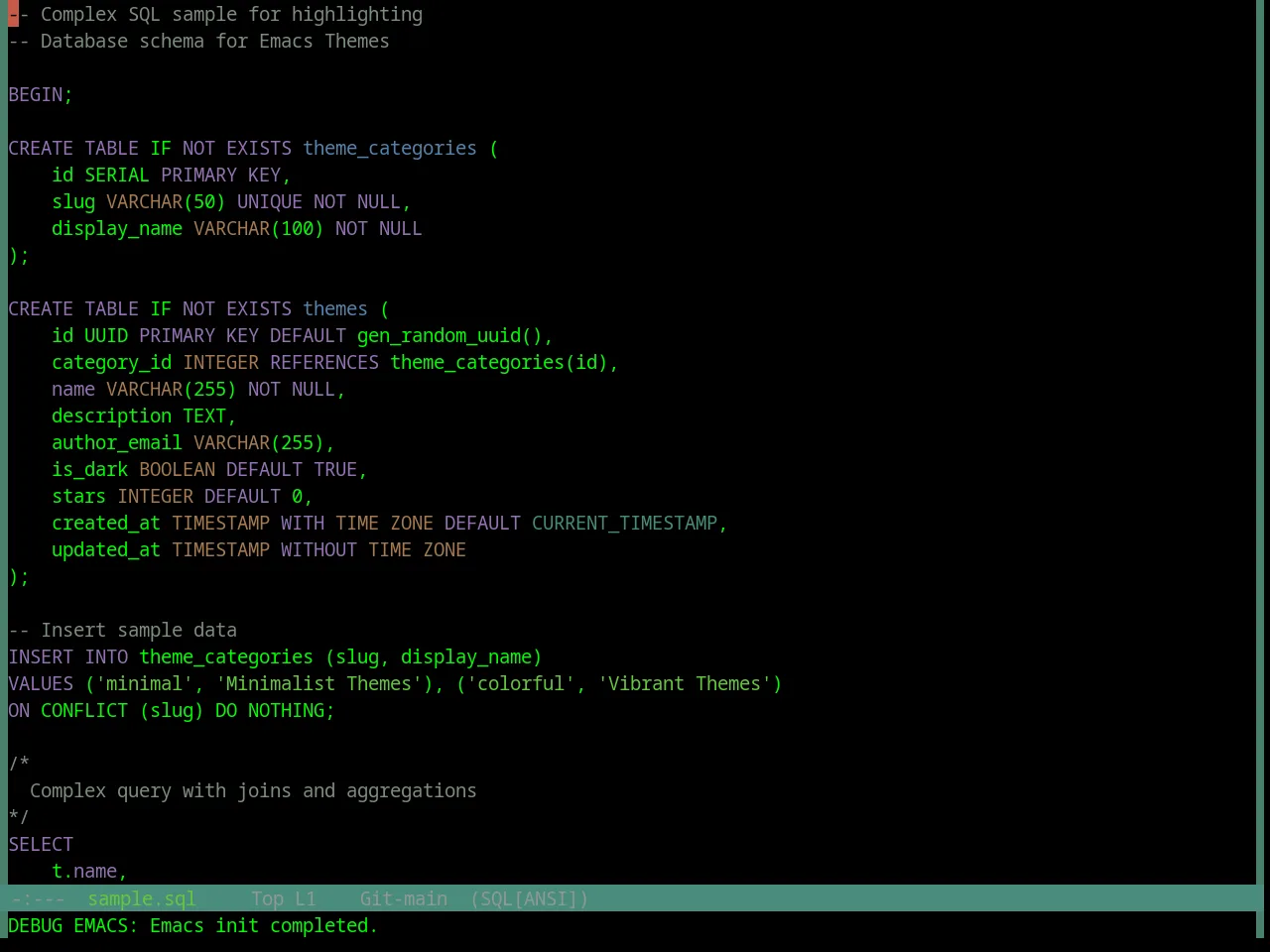1270x952 pixels.
Task: Click CONFLICT keyword
Action: 84,711
